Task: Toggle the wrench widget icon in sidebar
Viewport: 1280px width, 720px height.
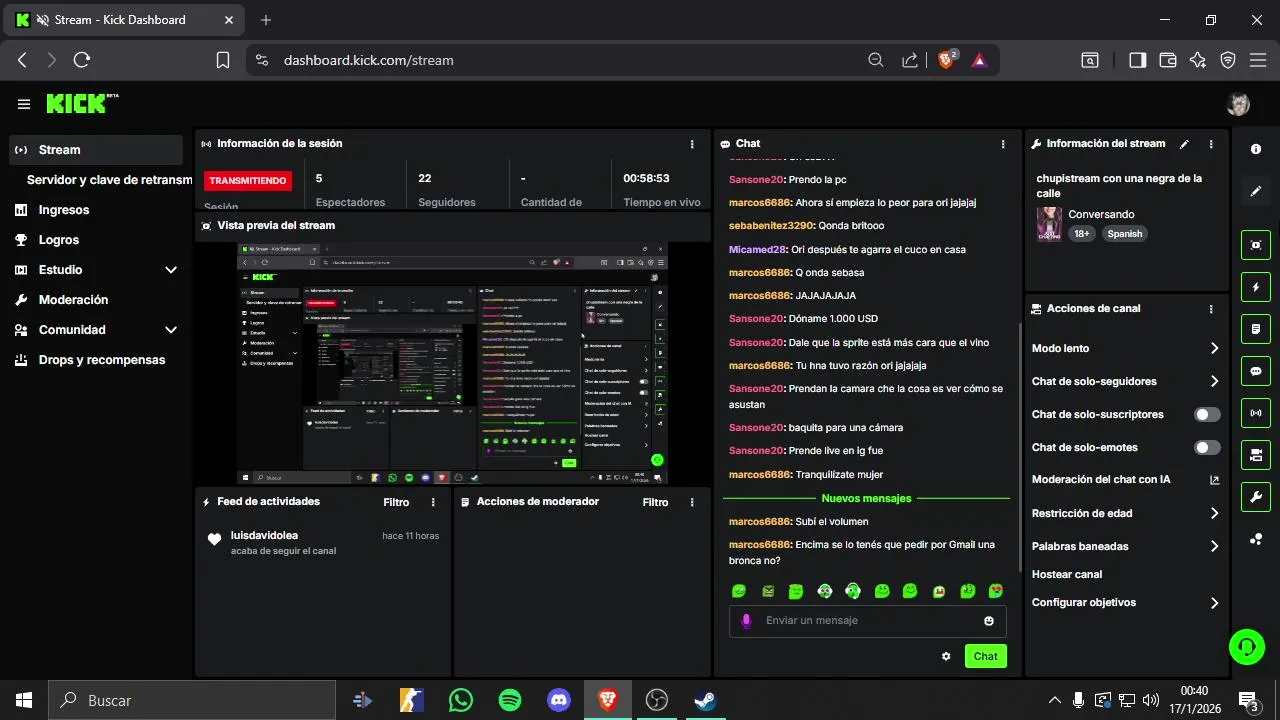Action: 1256,497
